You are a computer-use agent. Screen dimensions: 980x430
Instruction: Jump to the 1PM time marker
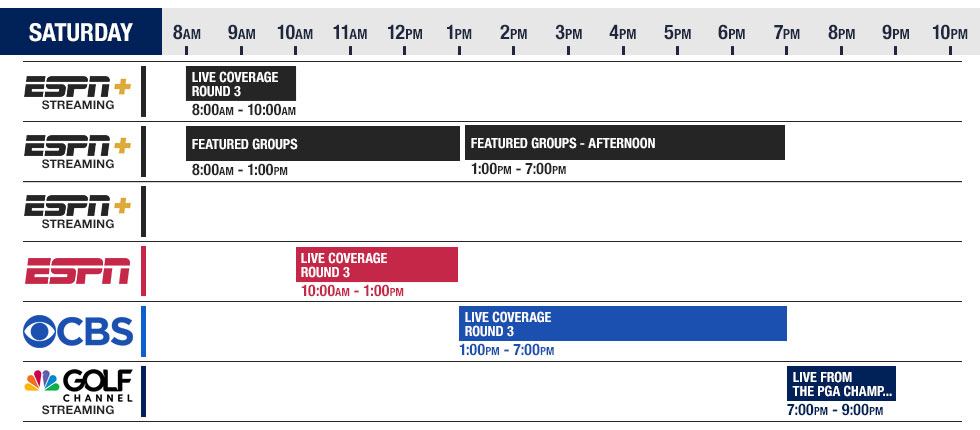(460, 33)
